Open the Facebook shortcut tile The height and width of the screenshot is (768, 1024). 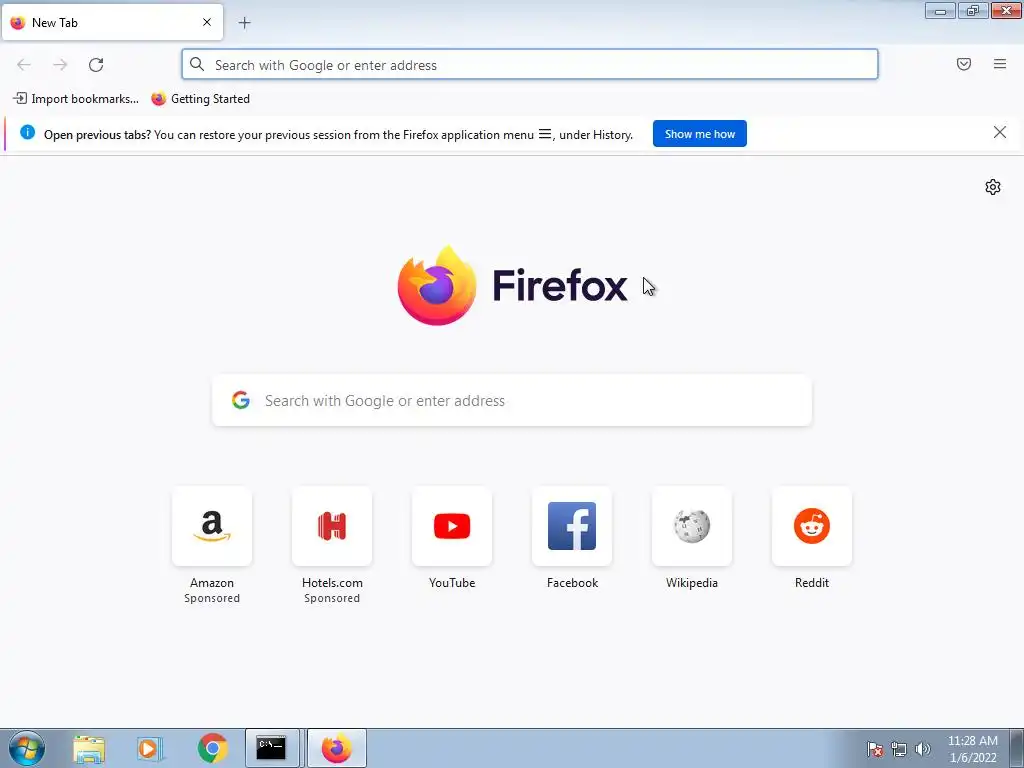572,526
